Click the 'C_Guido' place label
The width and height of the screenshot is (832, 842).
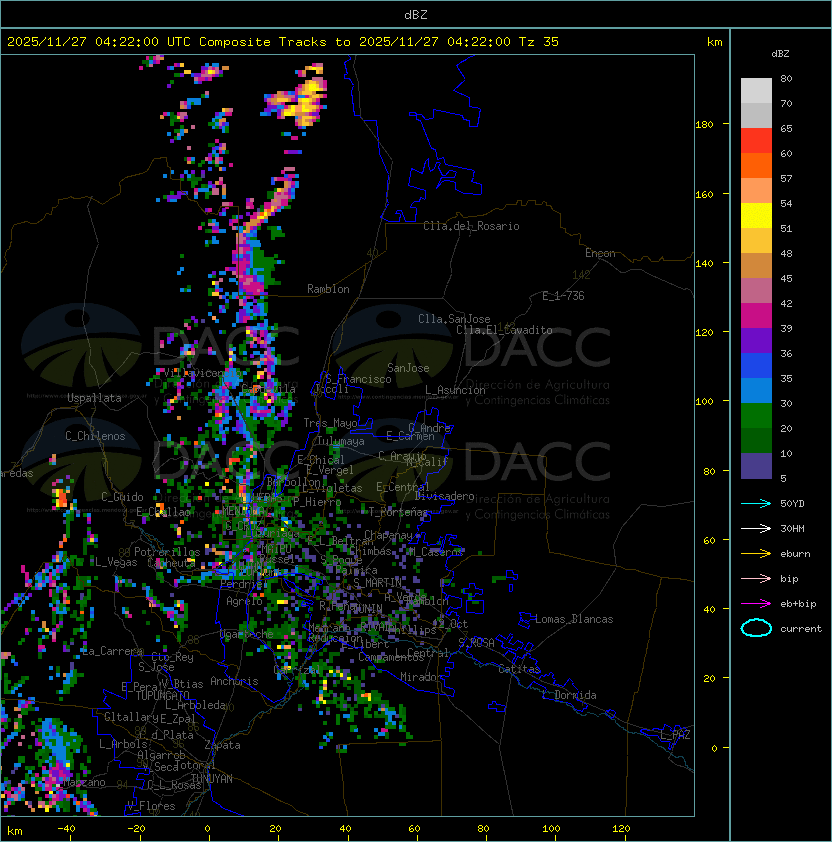[x=122, y=497]
